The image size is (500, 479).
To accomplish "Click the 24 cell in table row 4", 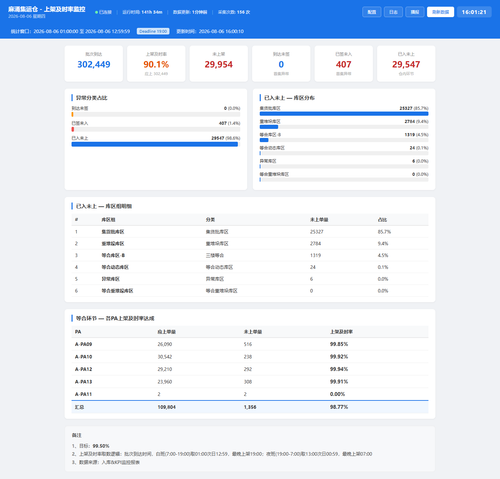I will point(313,267).
